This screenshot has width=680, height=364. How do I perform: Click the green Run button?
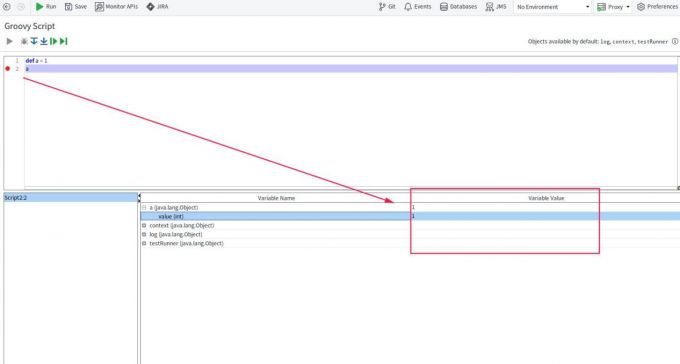[46, 7]
